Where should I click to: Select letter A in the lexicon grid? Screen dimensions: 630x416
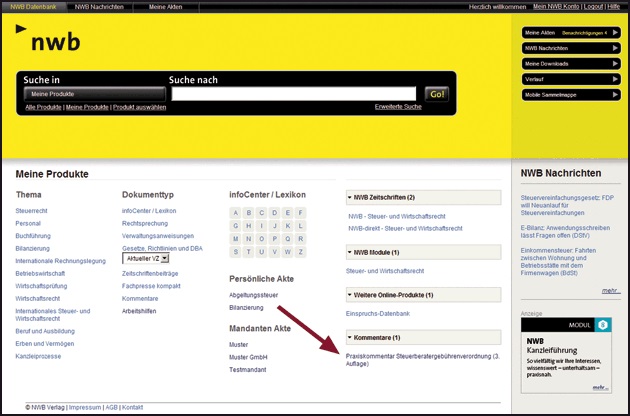pyautogui.click(x=236, y=213)
